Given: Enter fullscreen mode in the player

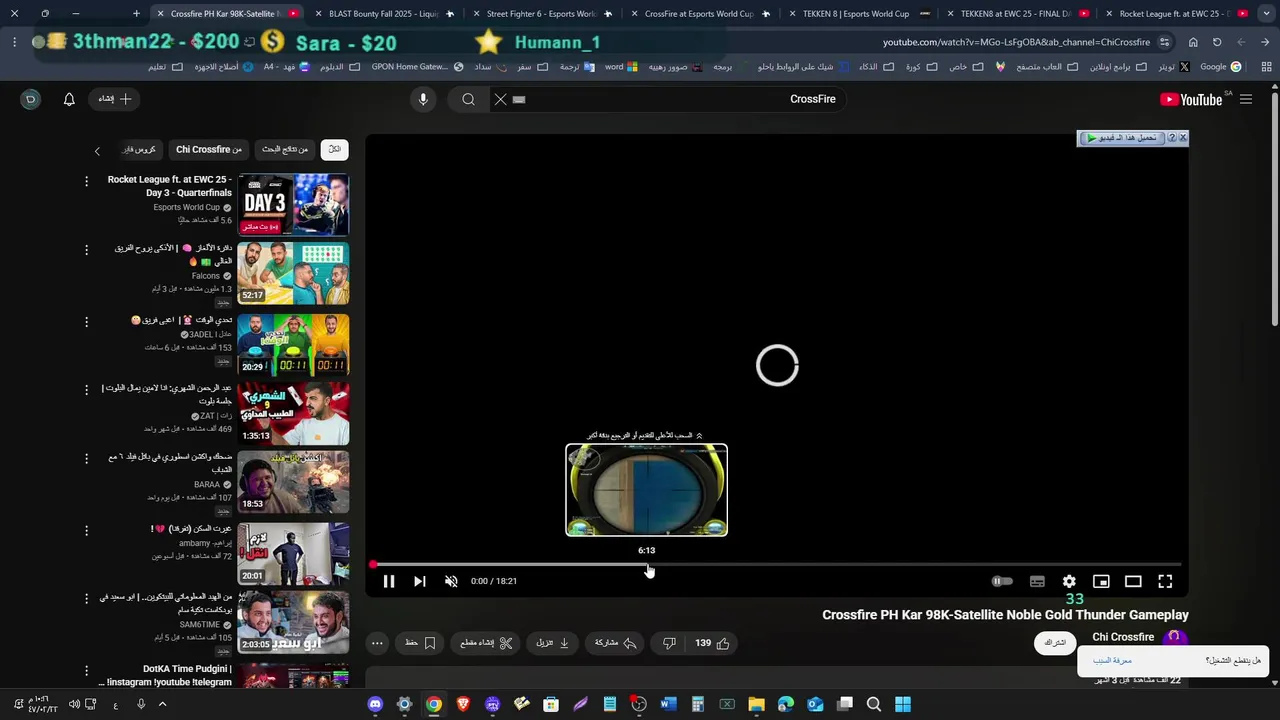Looking at the screenshot, I should pyautogui.click(x=1165, y=581).
